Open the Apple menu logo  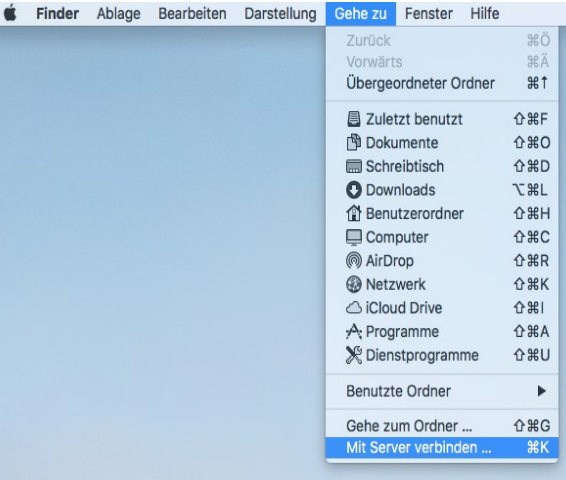pyautogui.click(x=10, y=13)
